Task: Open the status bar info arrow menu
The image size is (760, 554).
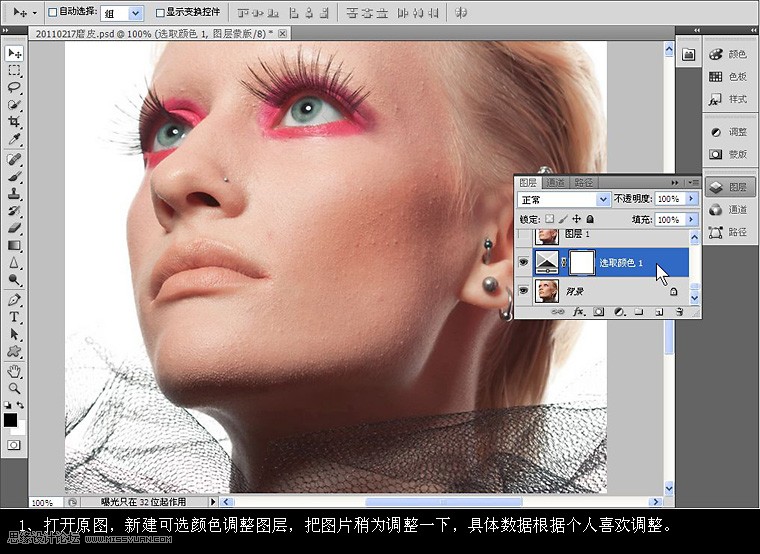Action: click(x=212, y=502)
